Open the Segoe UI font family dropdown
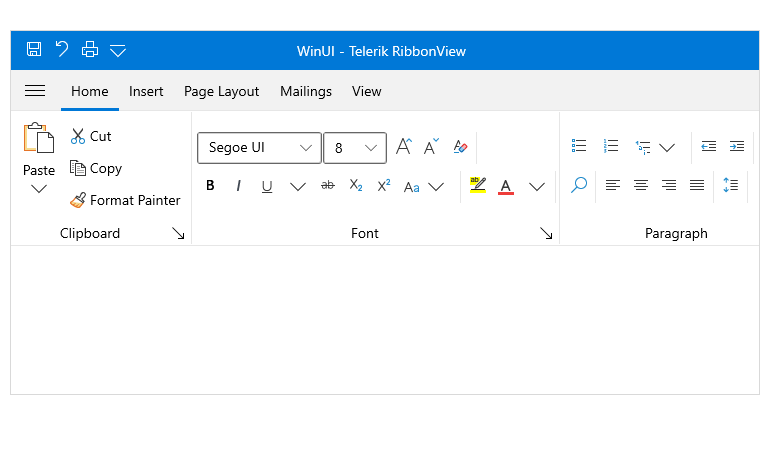The height and width of the screenshot is (455, 770). click(259, 148)
